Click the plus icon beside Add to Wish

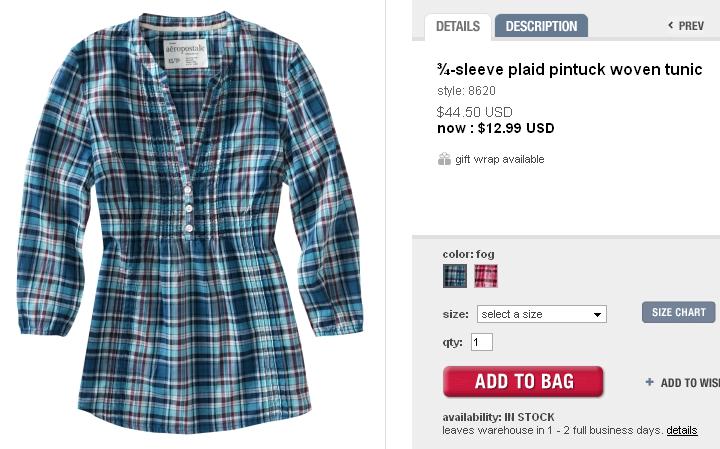pyautogui.click(x=649, y=382)
